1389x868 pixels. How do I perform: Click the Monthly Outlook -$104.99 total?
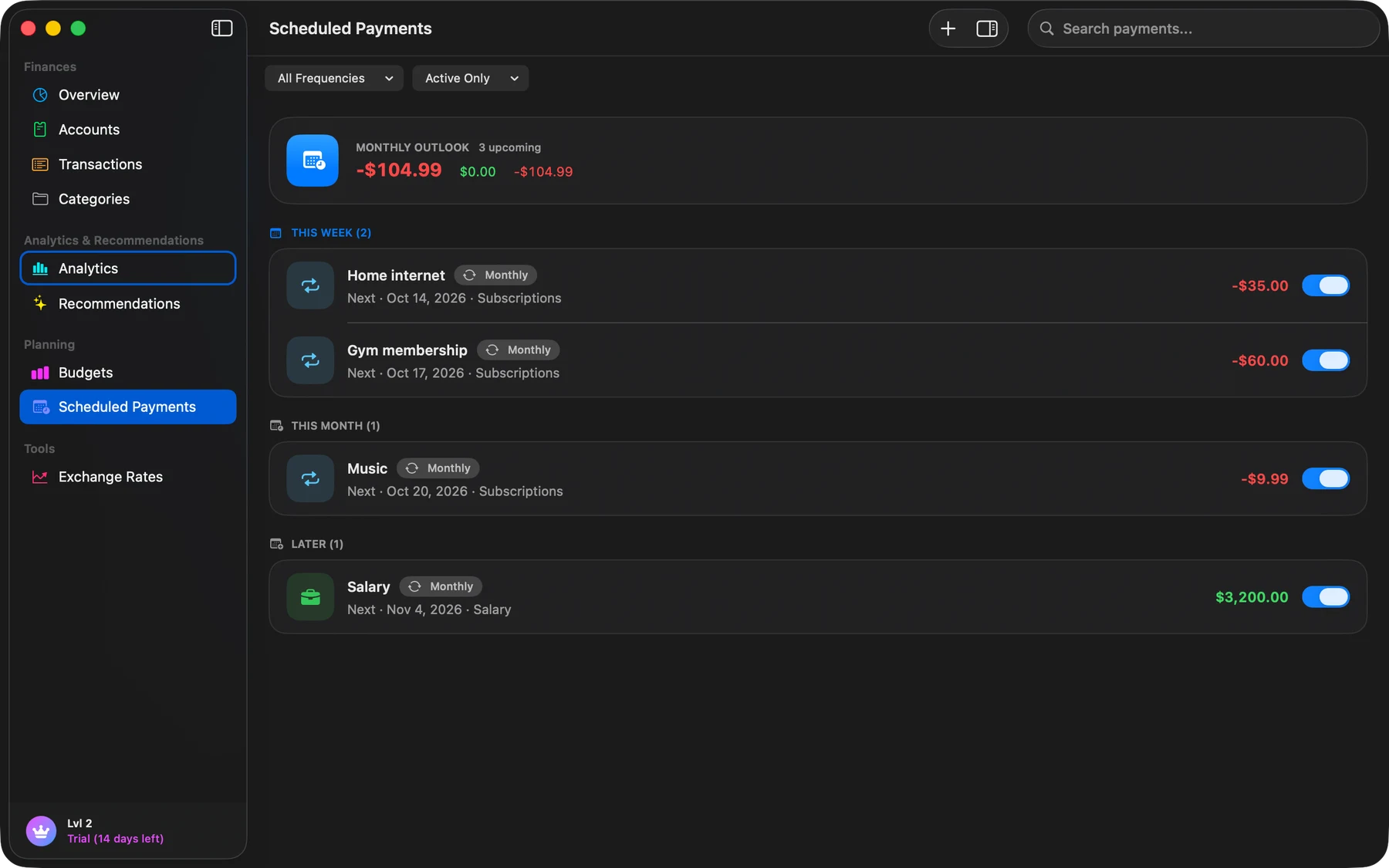point(399,170)
